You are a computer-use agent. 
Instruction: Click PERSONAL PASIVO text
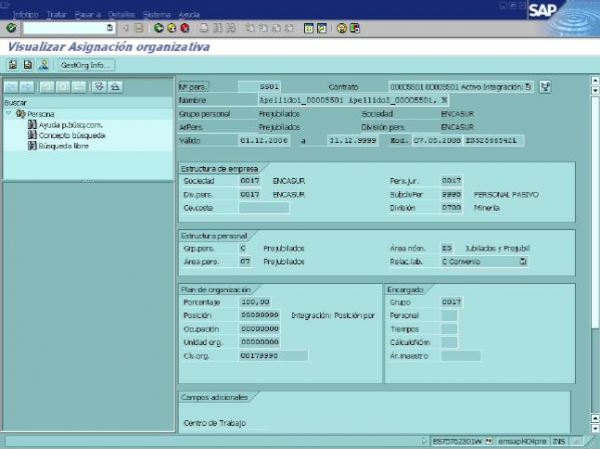[506, 195]
